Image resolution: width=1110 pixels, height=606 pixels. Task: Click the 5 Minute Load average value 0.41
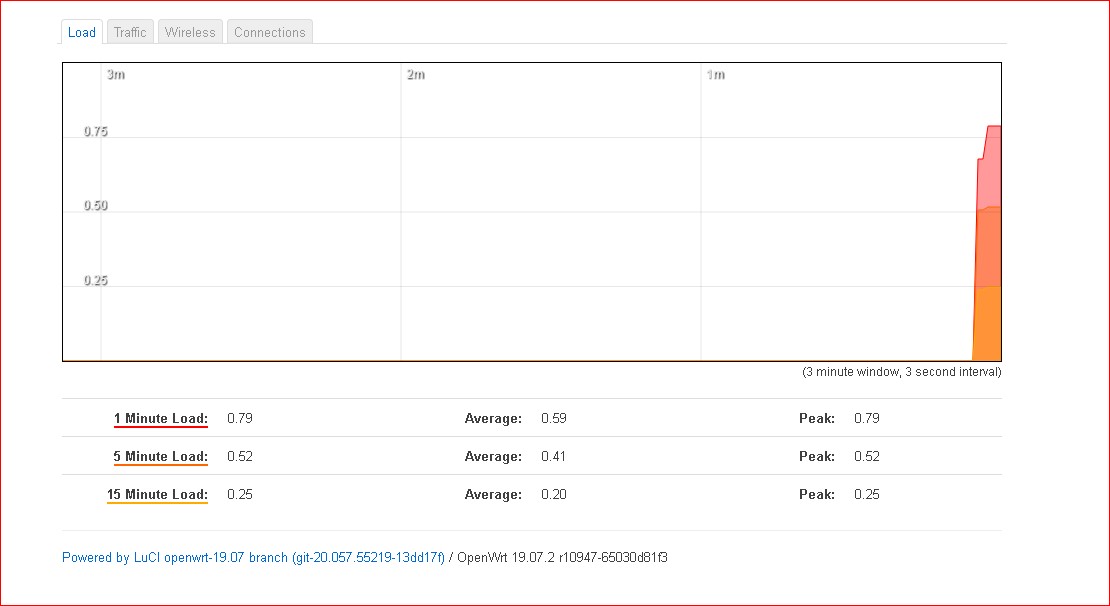coord(554,456)
